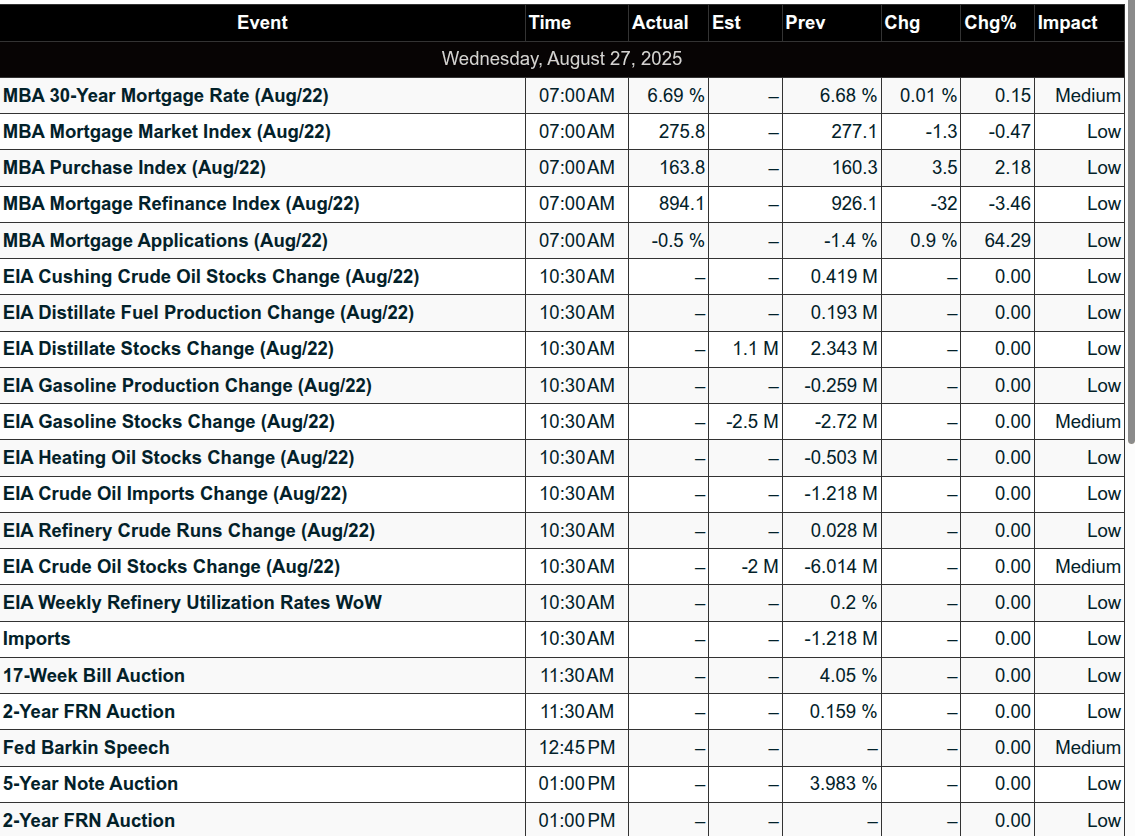
Task: Click the 894.1 Refinance Index actual value
Action: (681, 204)
